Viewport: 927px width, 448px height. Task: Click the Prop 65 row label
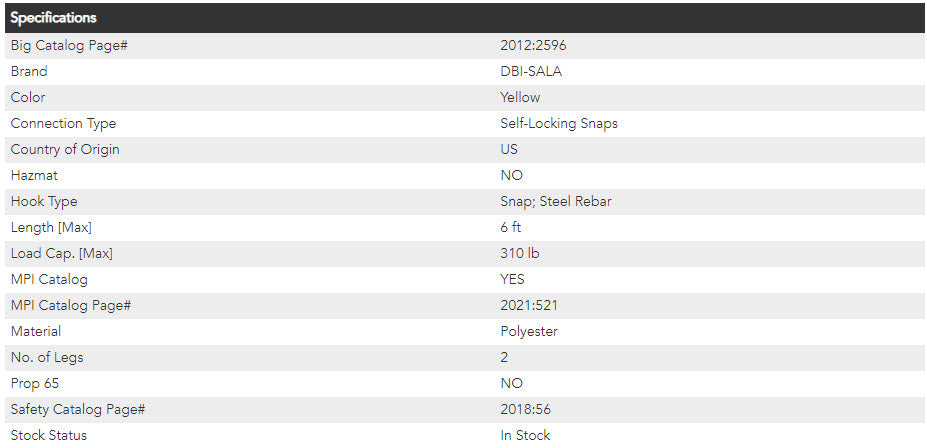click(35, 383)
